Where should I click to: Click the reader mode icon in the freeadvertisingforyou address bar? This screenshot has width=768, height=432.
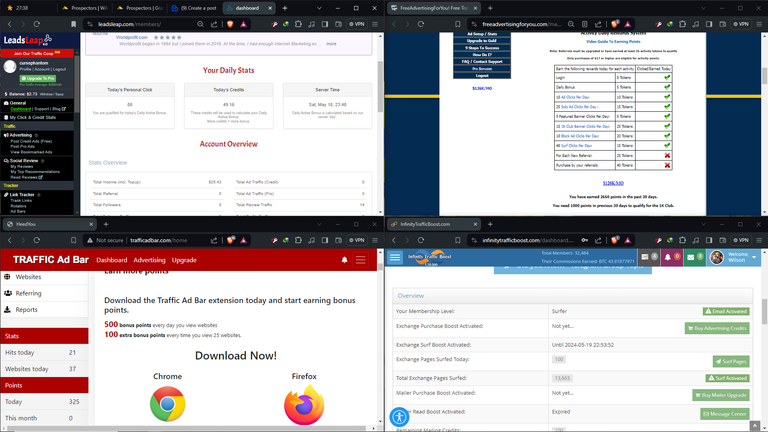click(x=584, y=24)
